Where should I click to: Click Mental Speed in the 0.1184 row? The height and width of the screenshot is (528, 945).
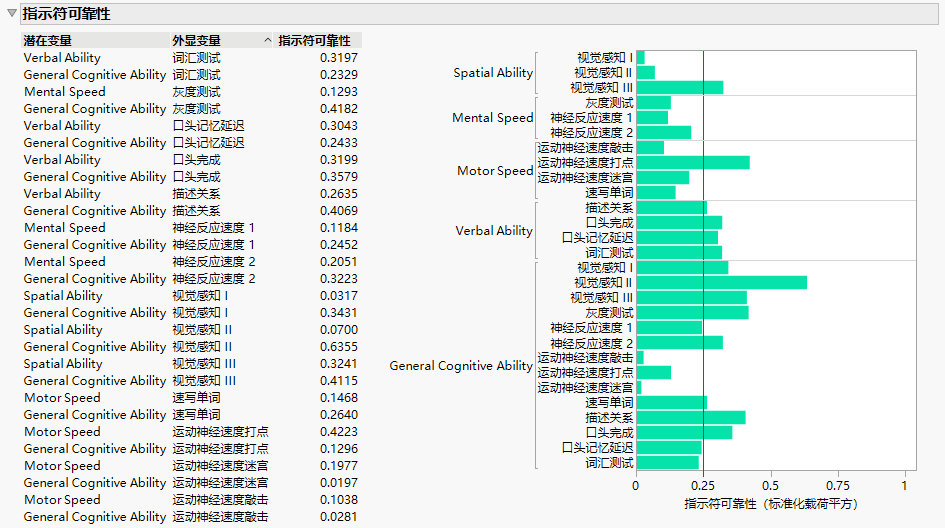point(64,228)
